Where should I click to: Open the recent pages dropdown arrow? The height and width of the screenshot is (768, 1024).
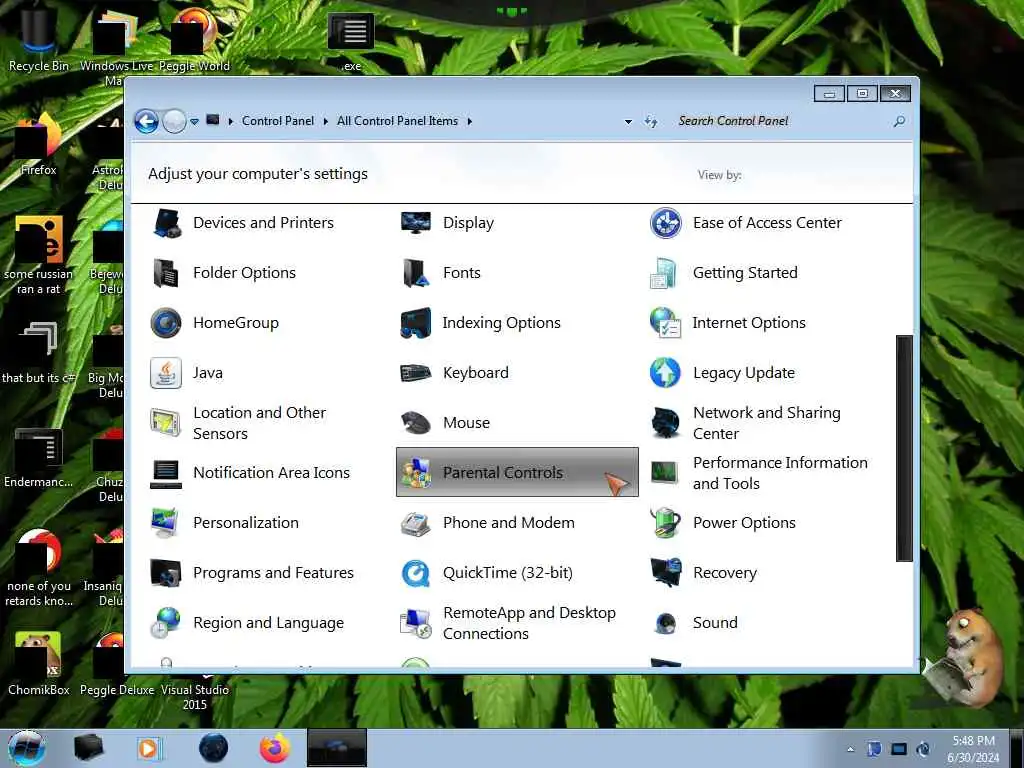194,122
